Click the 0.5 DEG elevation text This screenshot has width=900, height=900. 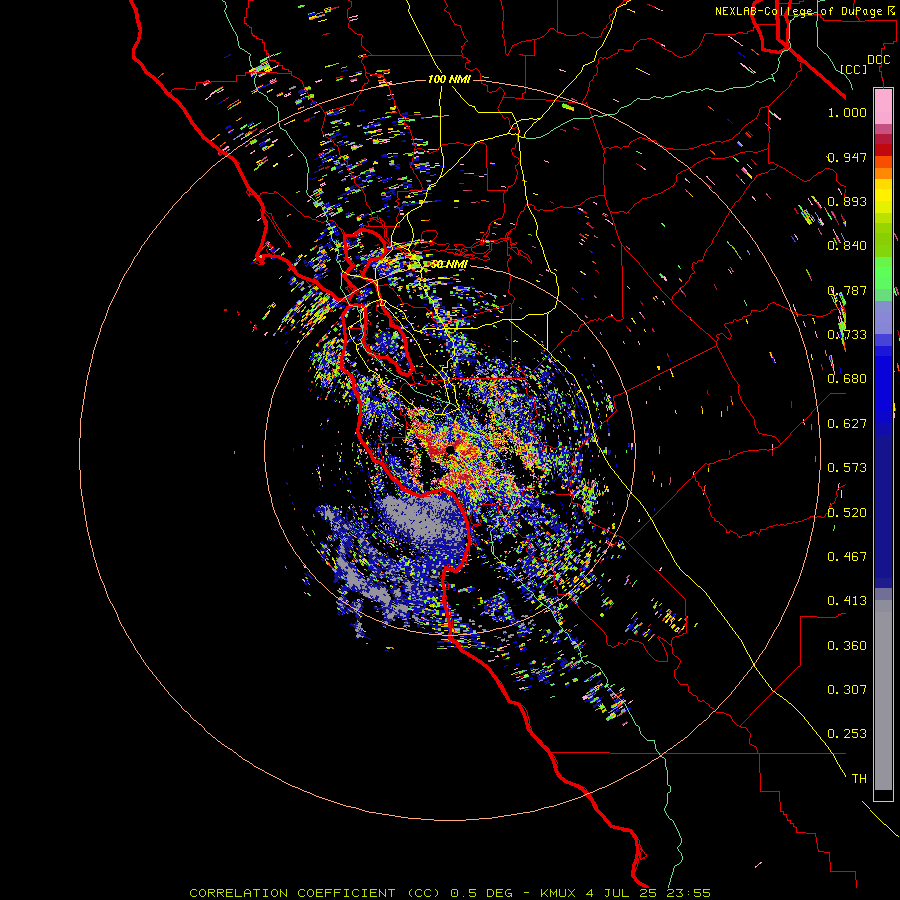pyautogui.click(x=482, y=893)
